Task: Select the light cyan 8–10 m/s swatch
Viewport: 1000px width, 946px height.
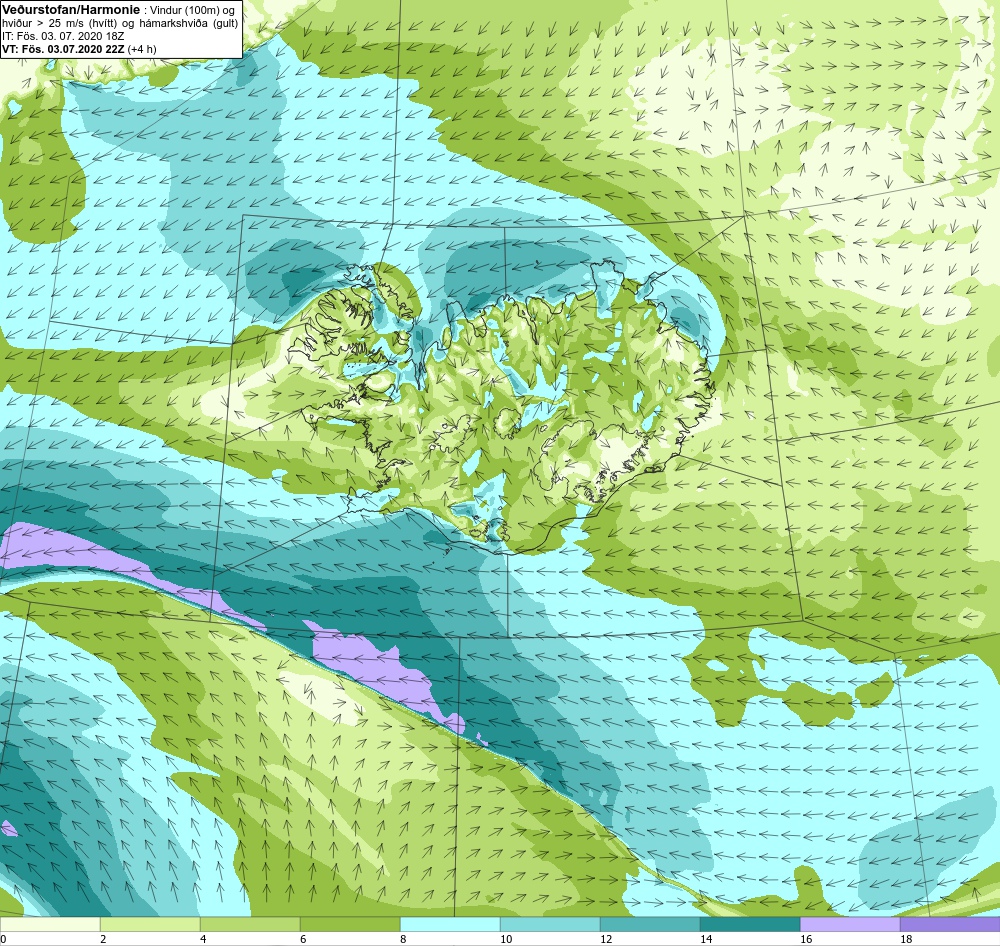Action: (x=450, y=924)
